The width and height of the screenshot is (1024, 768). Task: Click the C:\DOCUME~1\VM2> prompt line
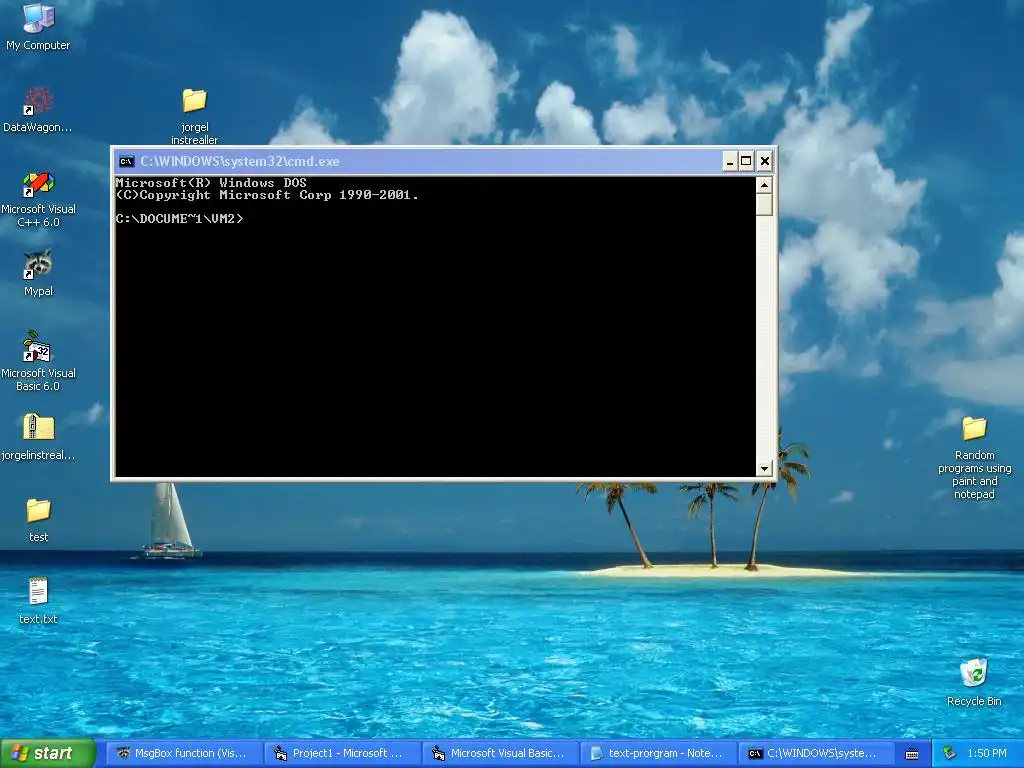pos(180,219)
